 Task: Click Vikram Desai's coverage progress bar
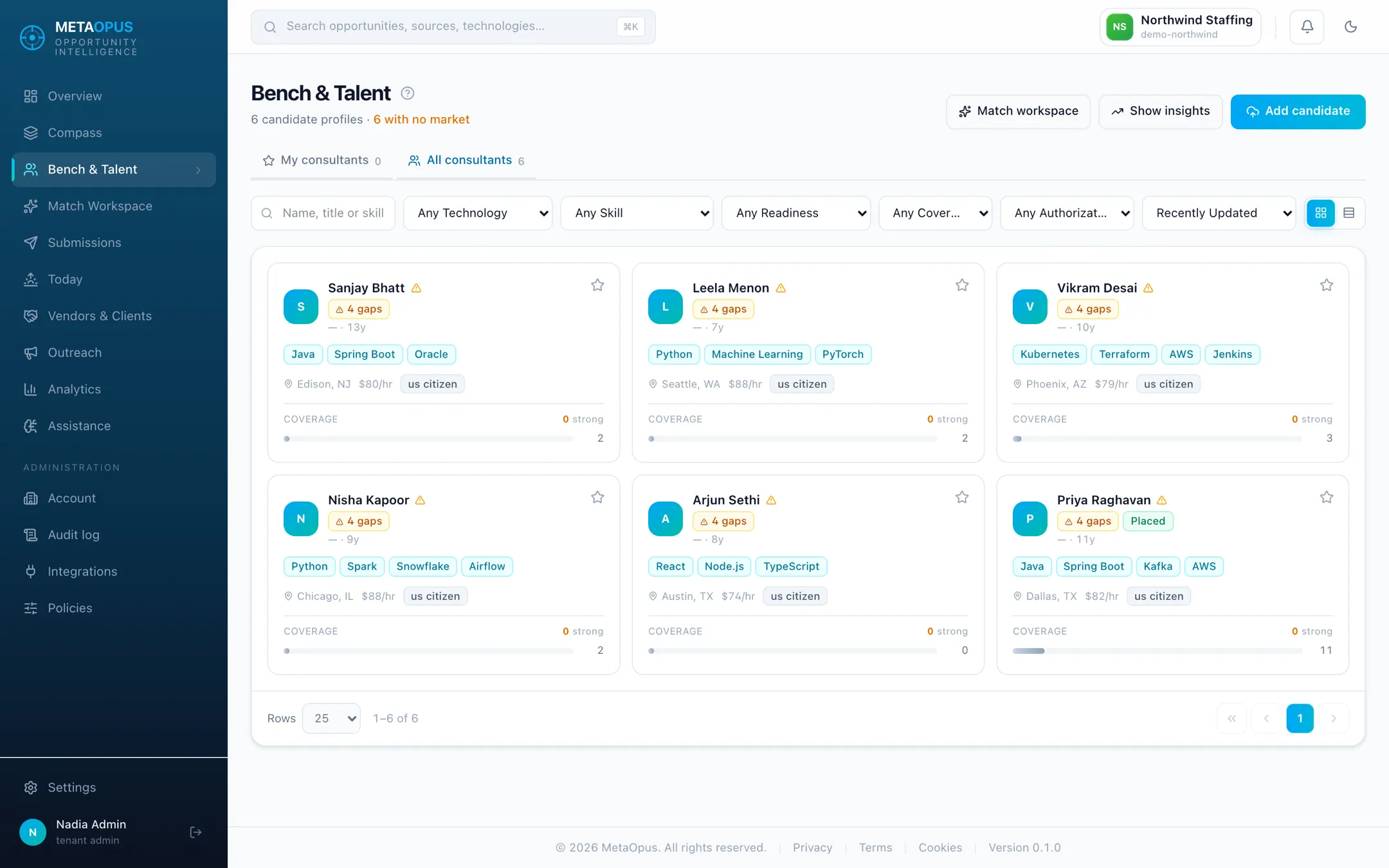point(1157,439)
